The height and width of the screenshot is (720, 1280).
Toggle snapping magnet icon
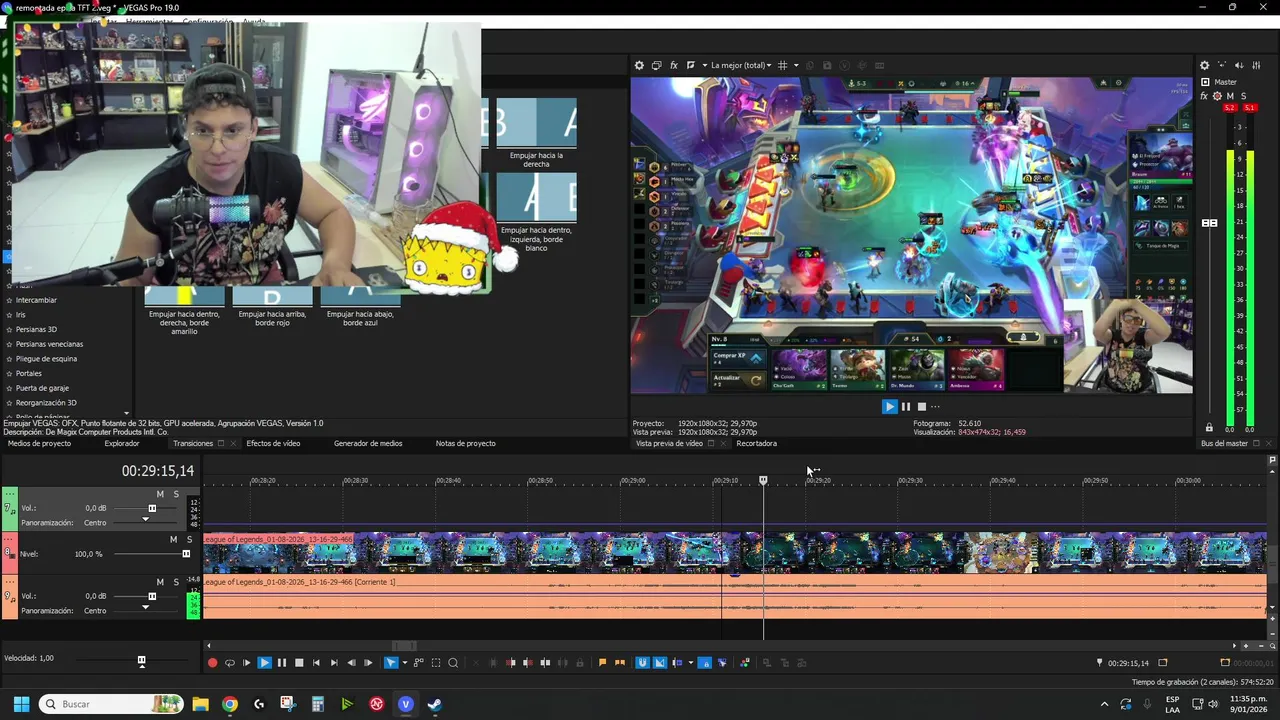(642, 662)
